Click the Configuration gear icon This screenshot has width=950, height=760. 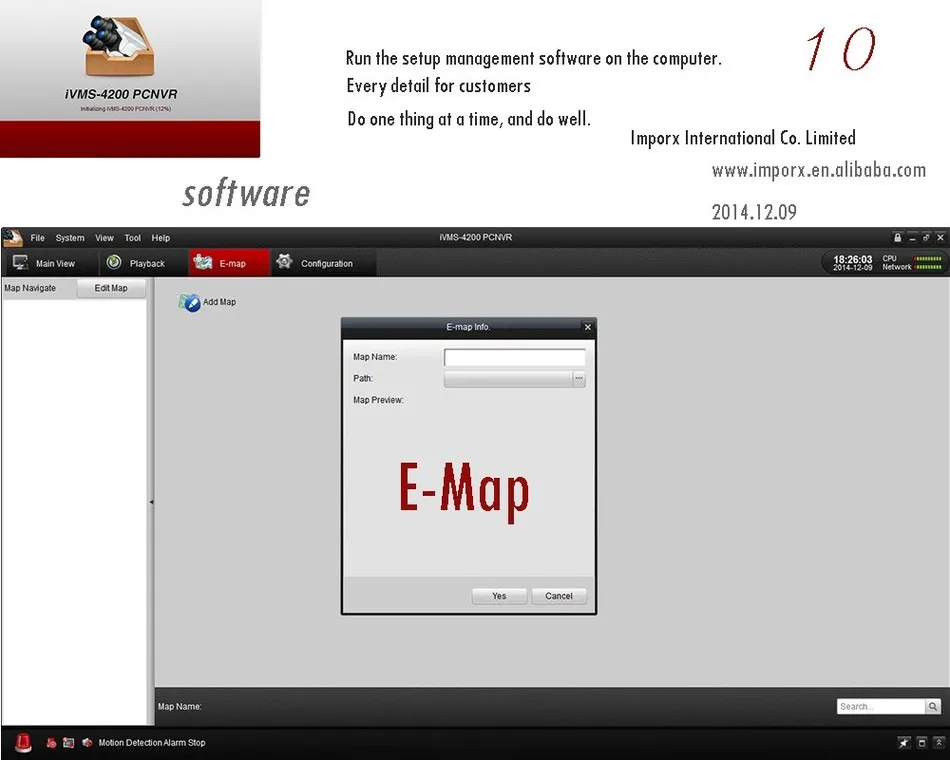click(284, 262)
